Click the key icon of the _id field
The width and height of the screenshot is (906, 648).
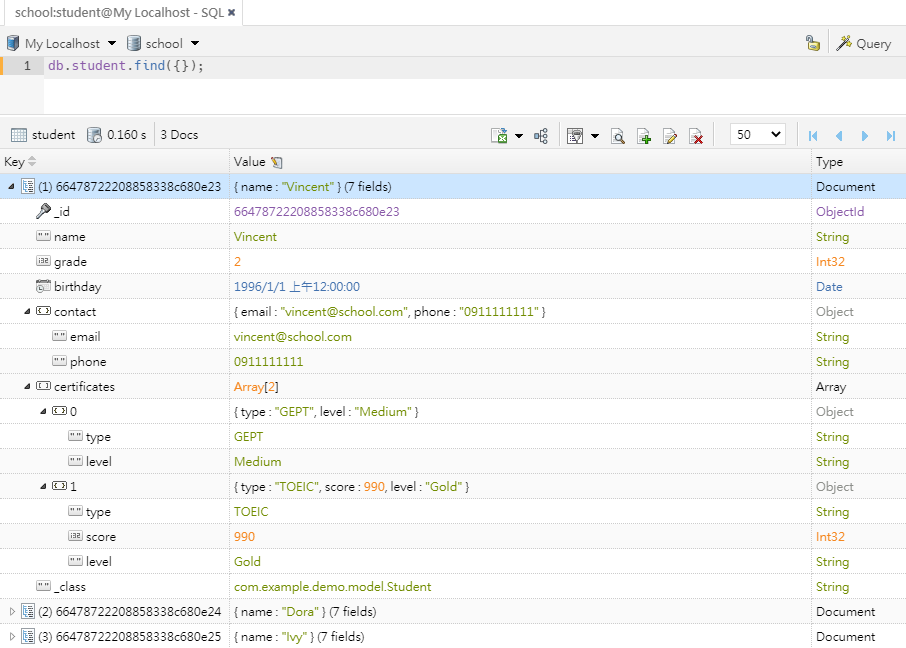43,211
